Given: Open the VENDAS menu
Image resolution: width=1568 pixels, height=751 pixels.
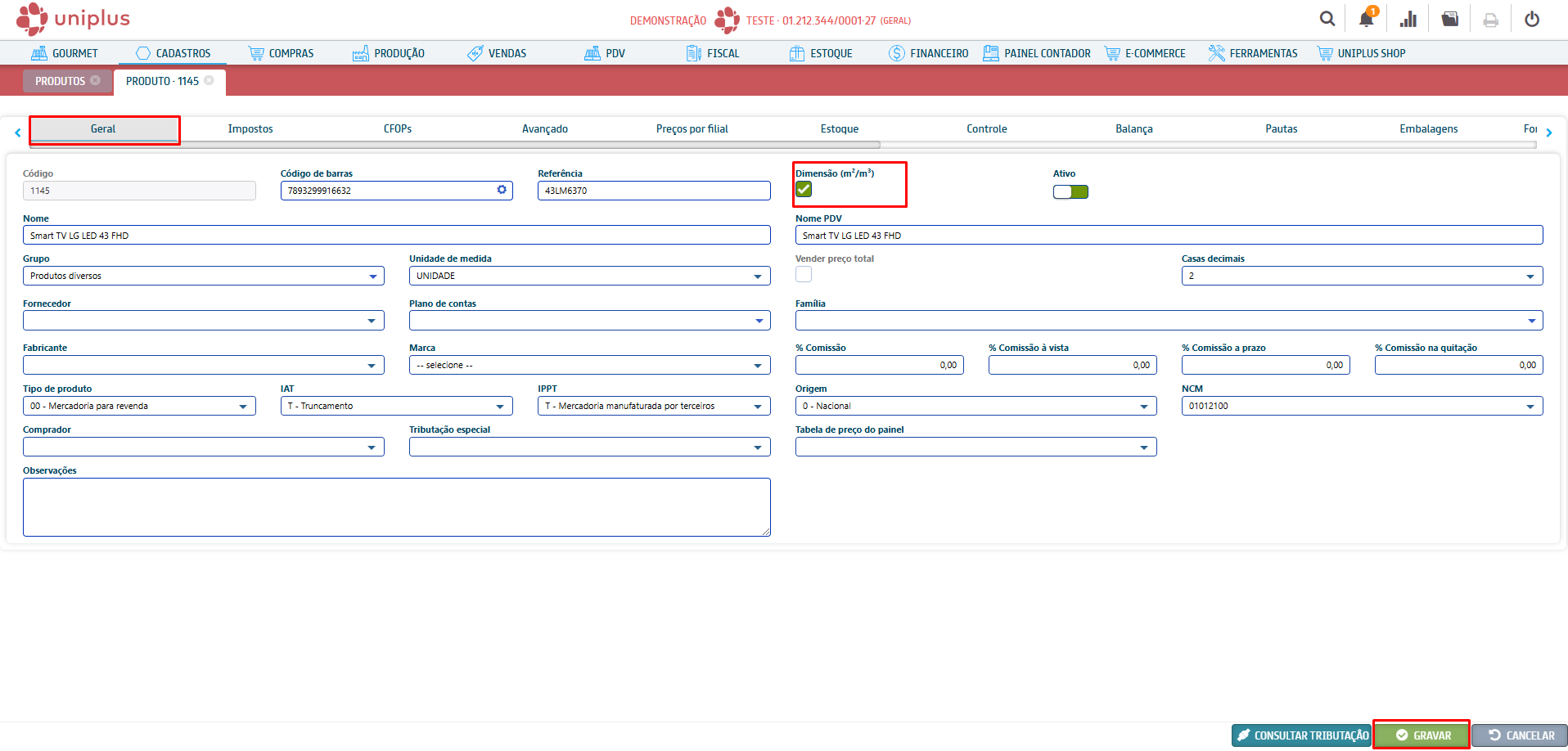Looking at the screenshot, I should (x=497, y=53).
